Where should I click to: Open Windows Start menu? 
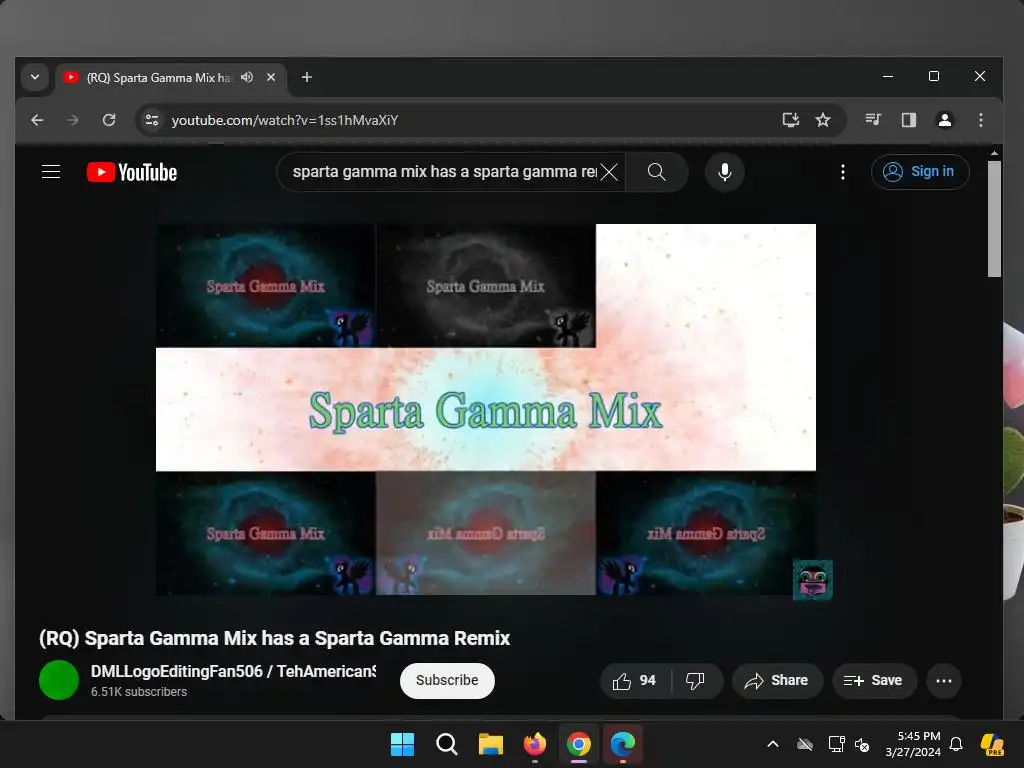(402, 744)
